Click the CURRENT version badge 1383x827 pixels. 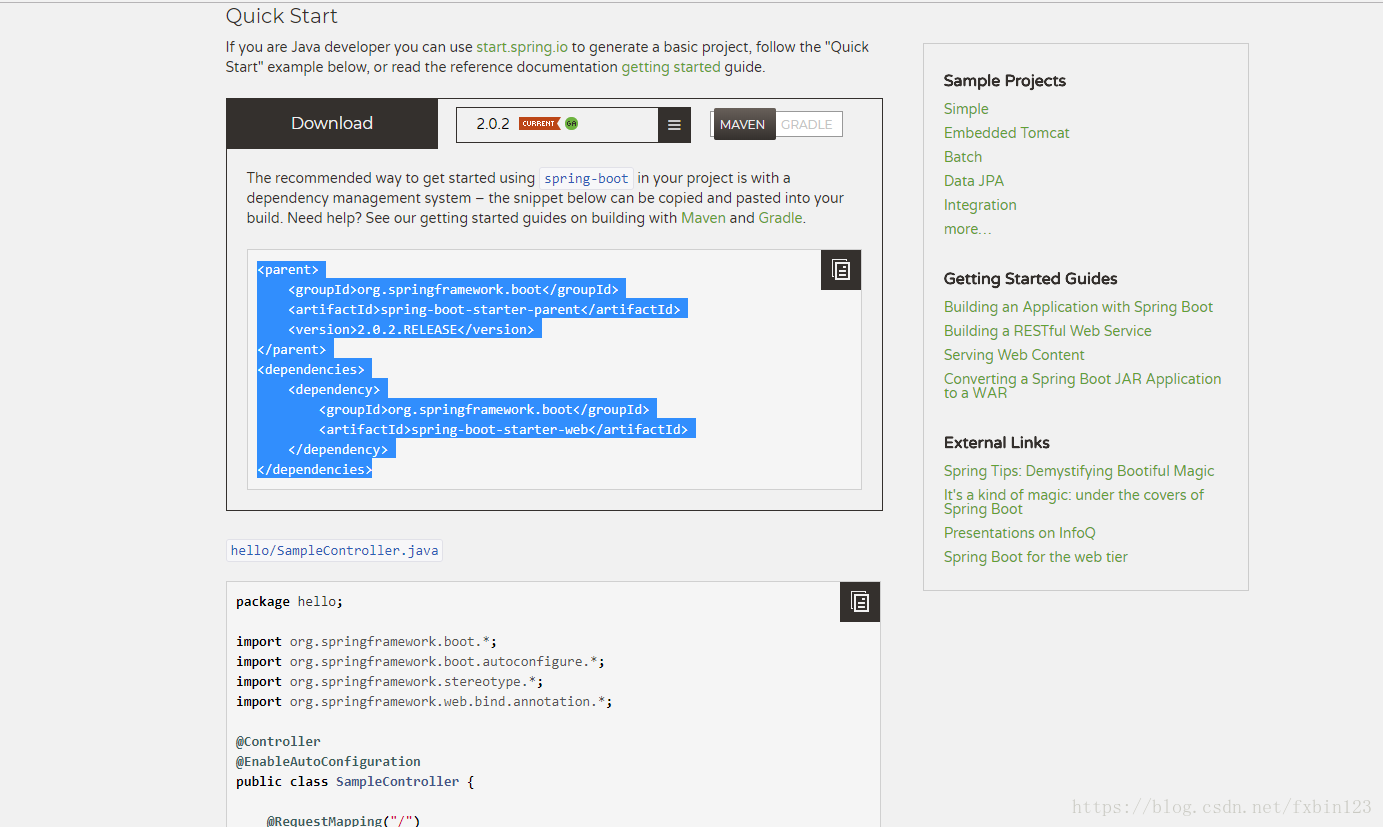tap(539, 124)
